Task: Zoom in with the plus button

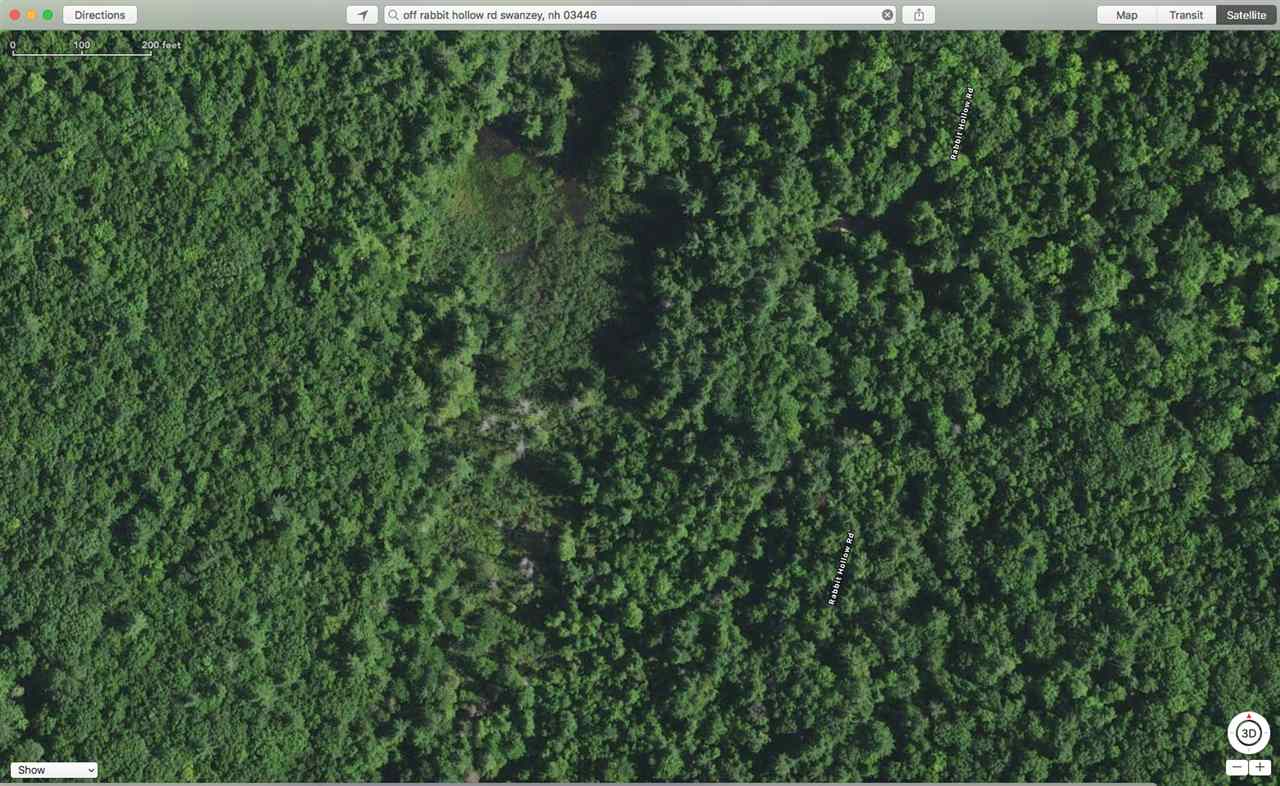Action: [x=1260, y=768]
